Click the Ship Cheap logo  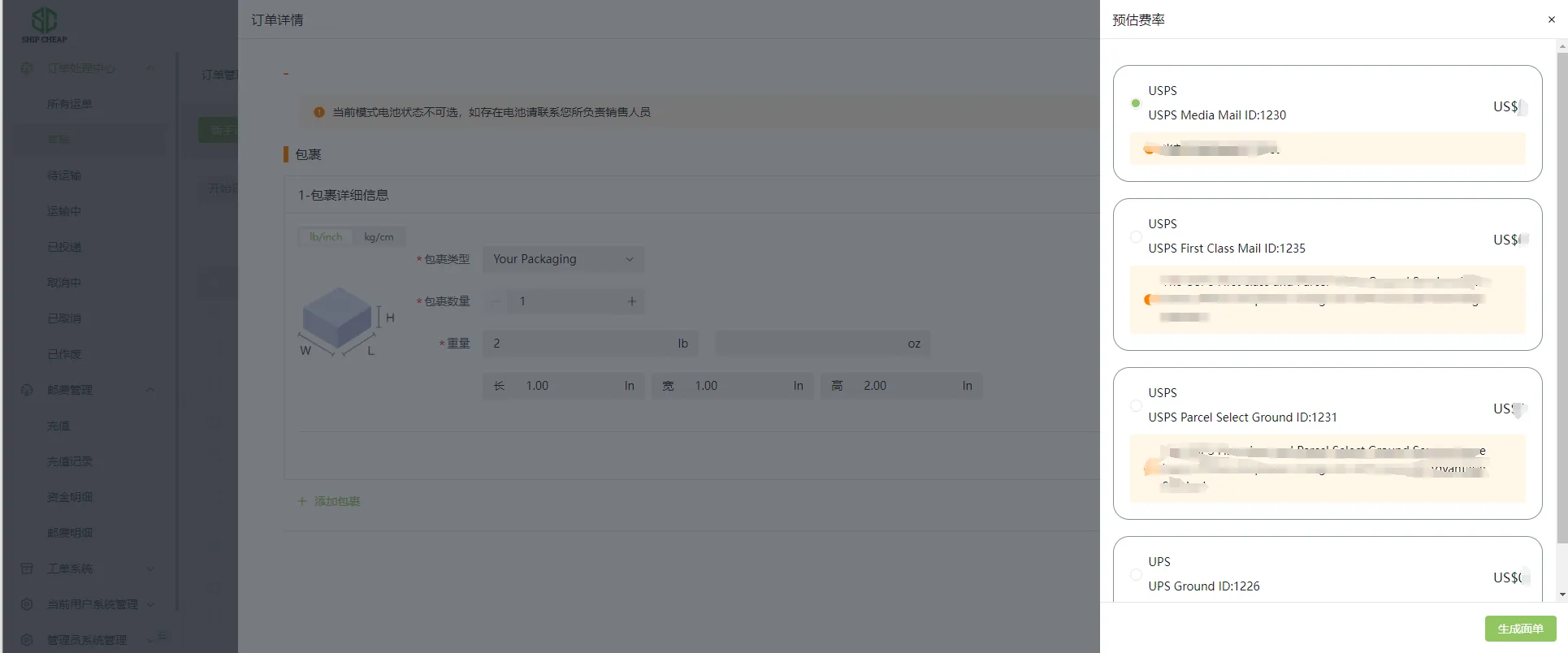pyautogui.click(x=44, y=24)
